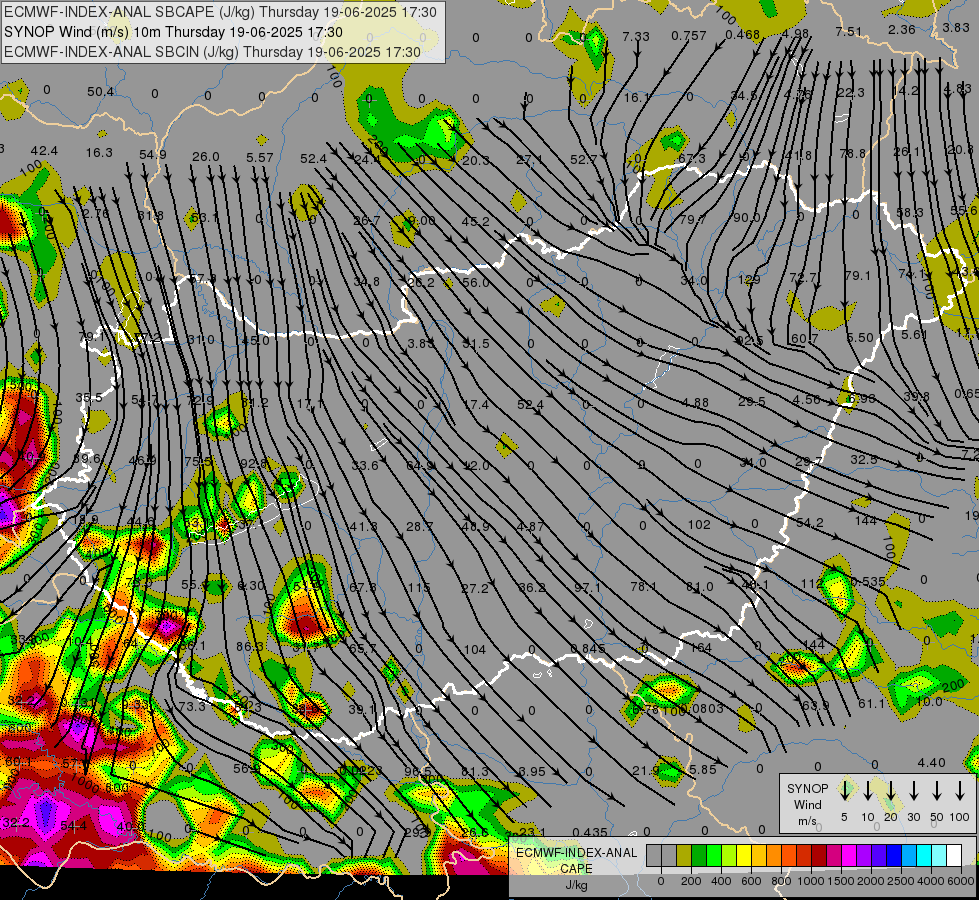Pick the pure yellow swatch in the CAPE colorbar
This screenshot has height=900, width=979.
[x=744, y=856]
